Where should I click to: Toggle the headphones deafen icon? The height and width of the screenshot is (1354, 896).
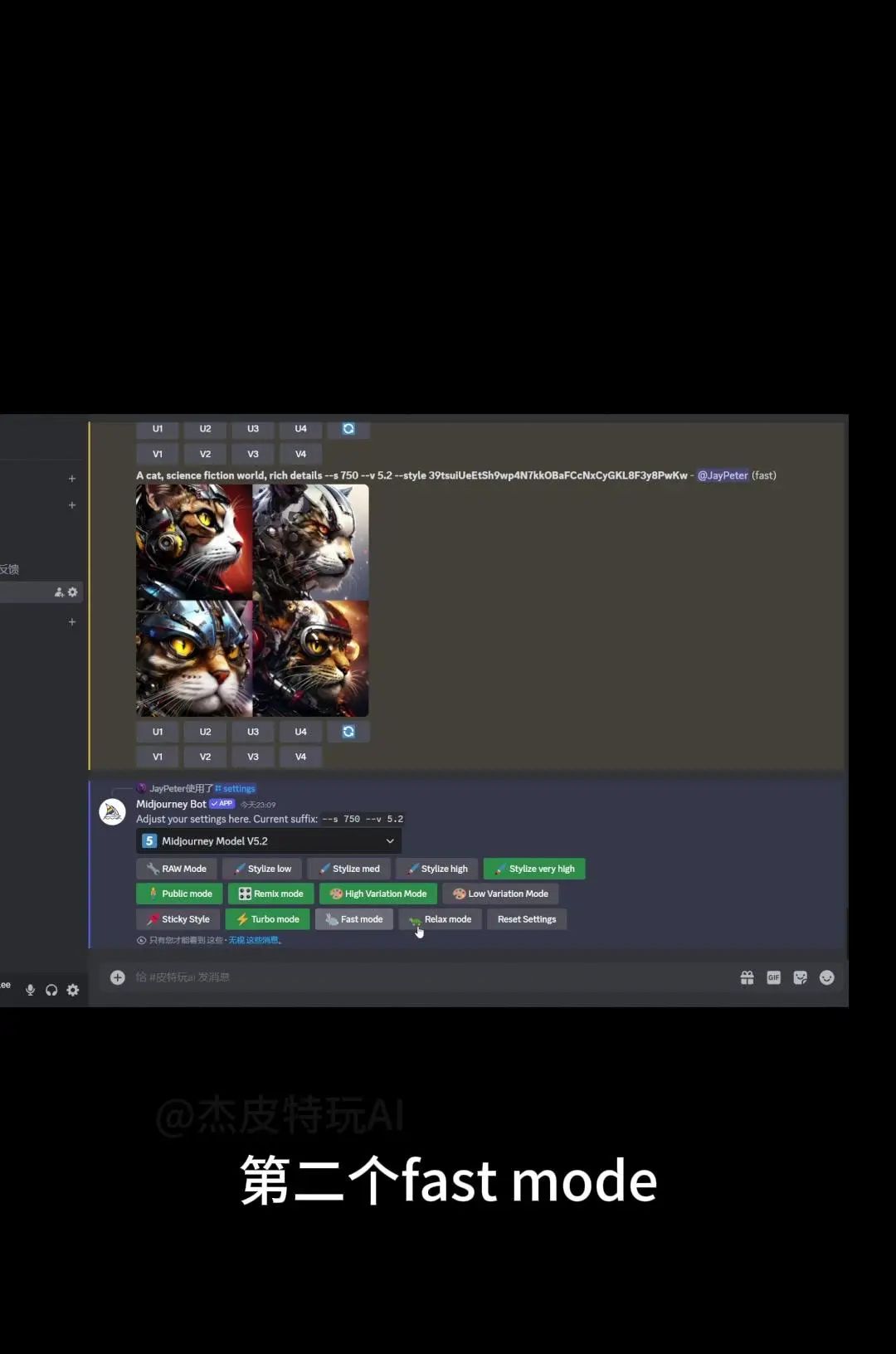coord(51,990)
